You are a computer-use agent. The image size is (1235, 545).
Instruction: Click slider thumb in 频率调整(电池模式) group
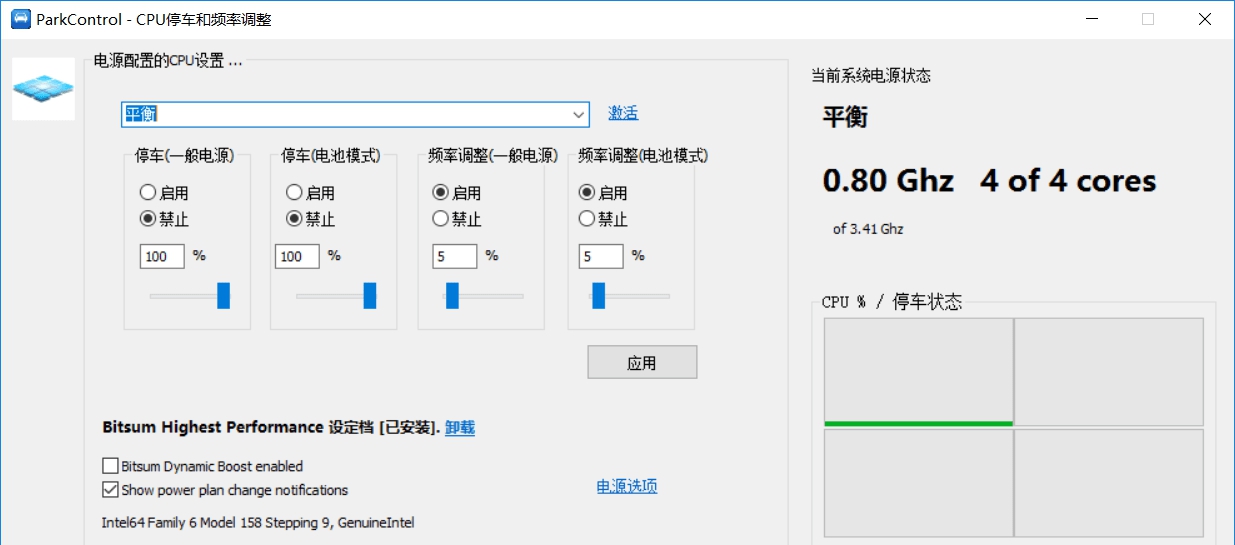598,295
